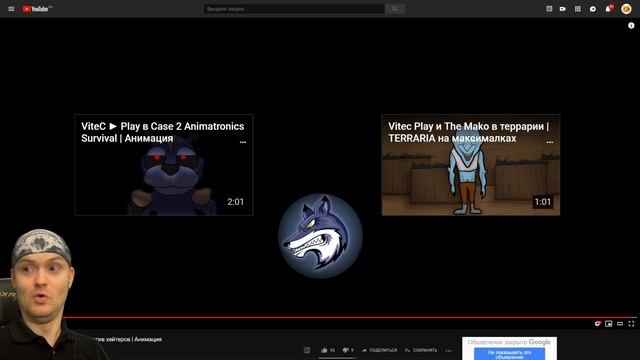Open options dots on the TERRARIA card
This screenshot has width=640, height=360.
point(550,142)
